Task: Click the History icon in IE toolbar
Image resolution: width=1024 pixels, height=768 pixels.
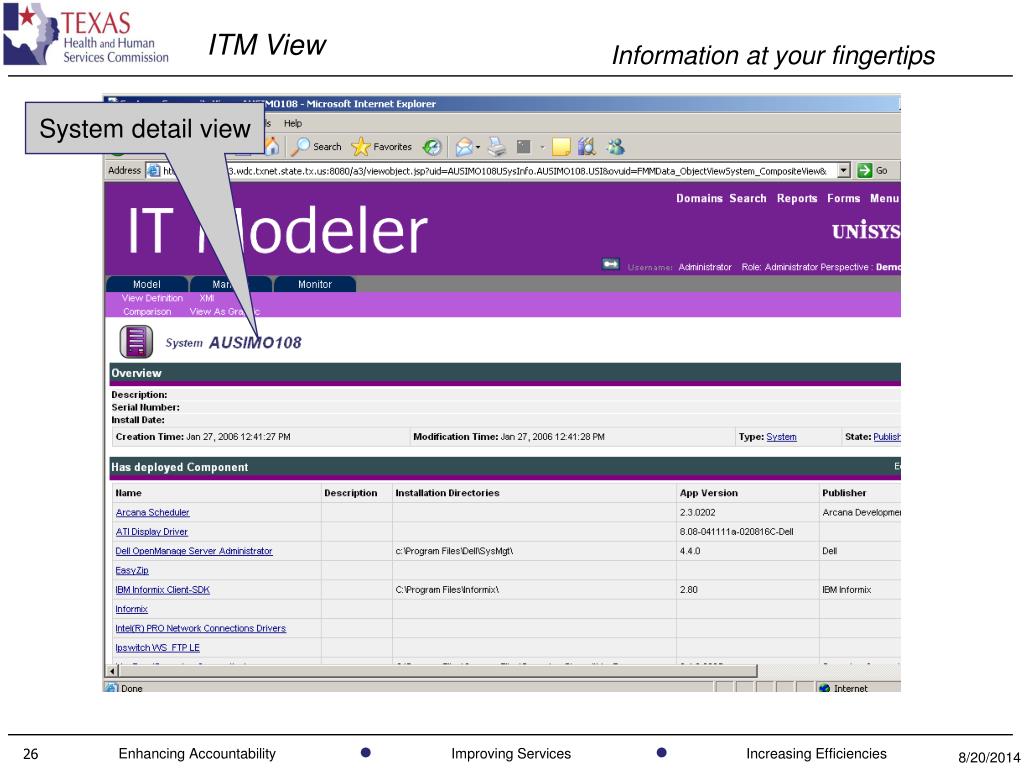Action: coord(432,147)
